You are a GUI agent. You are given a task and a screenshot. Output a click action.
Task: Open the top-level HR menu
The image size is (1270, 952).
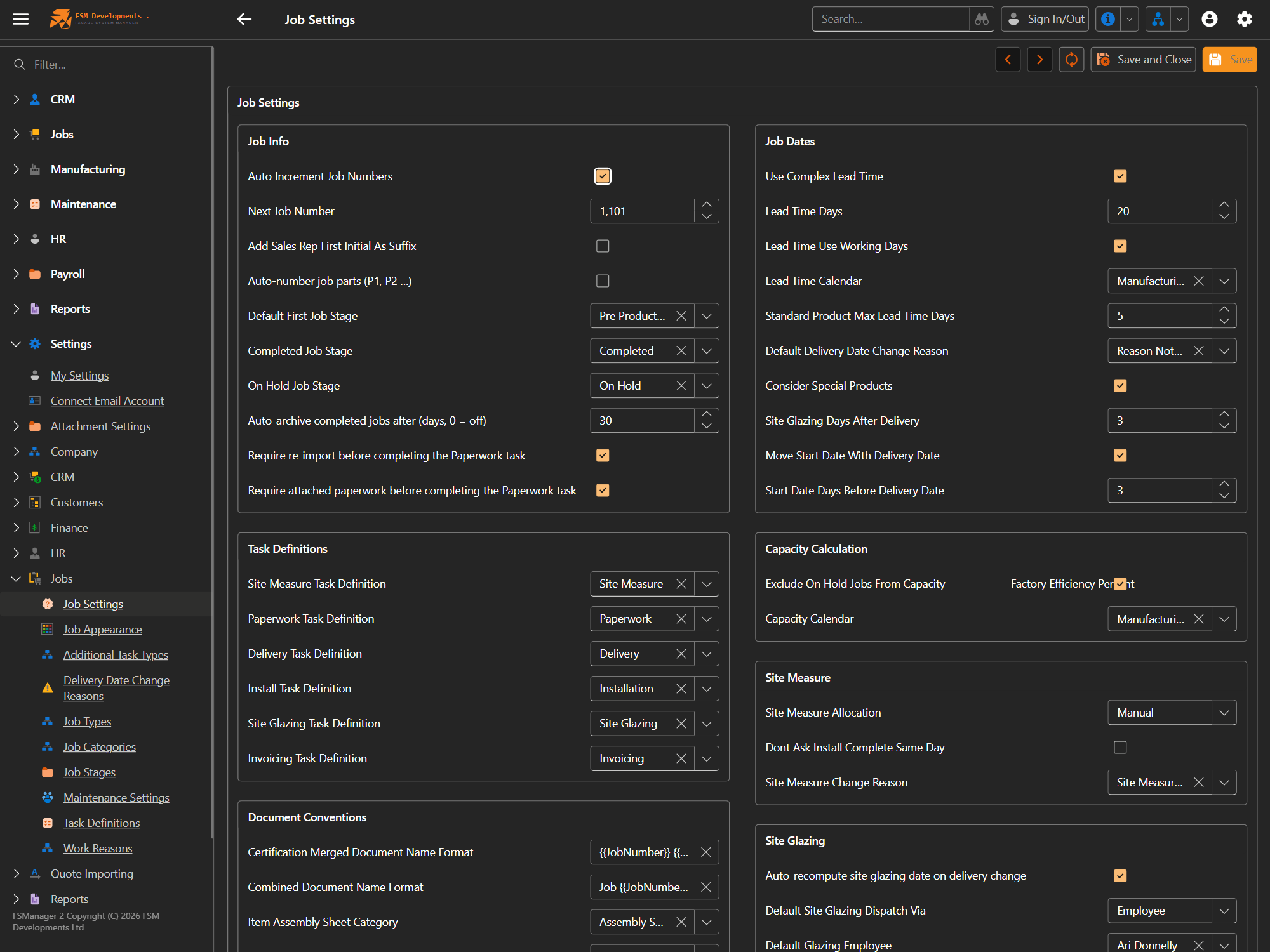click(58, 239)
